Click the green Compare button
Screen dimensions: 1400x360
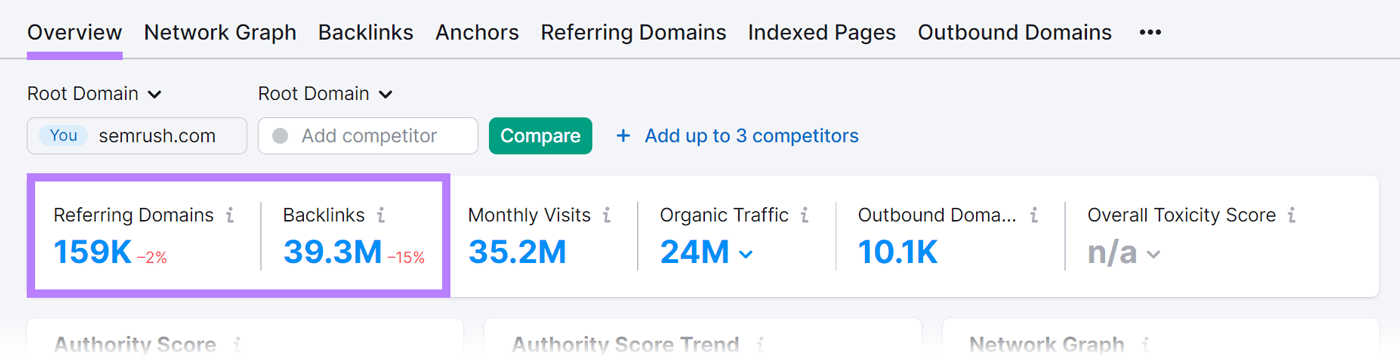tap(540, 136)
